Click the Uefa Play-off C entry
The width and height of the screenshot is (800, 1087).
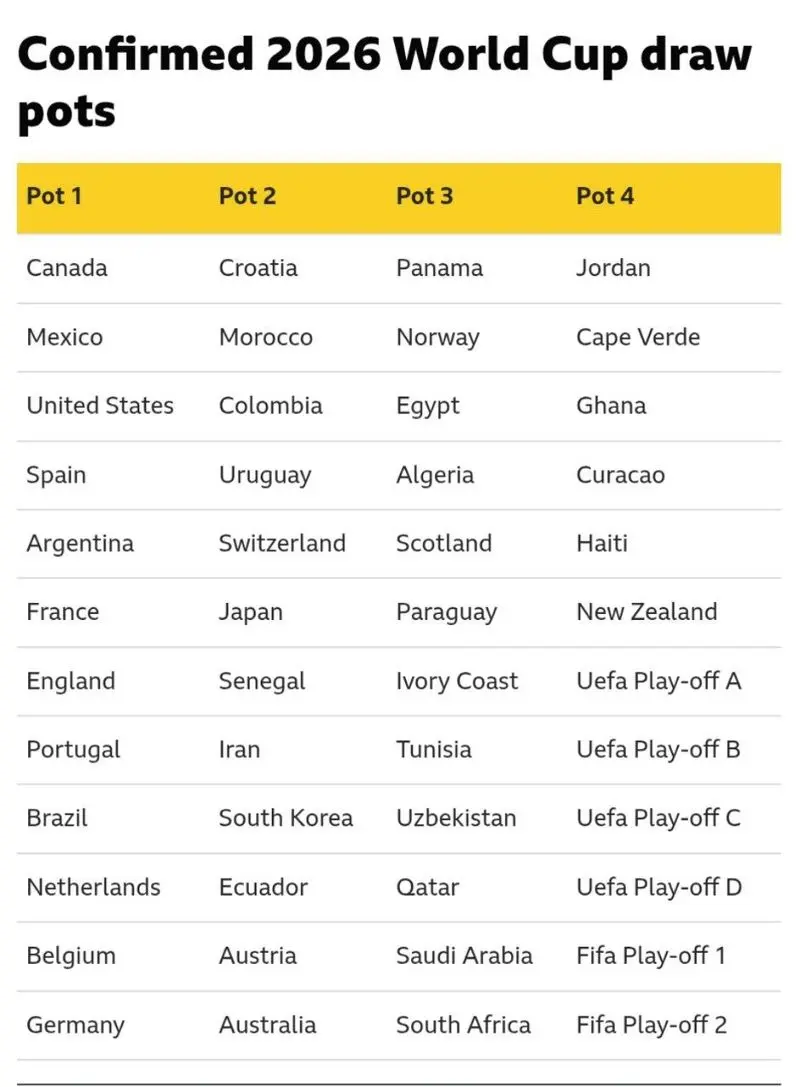click(658, 818)
